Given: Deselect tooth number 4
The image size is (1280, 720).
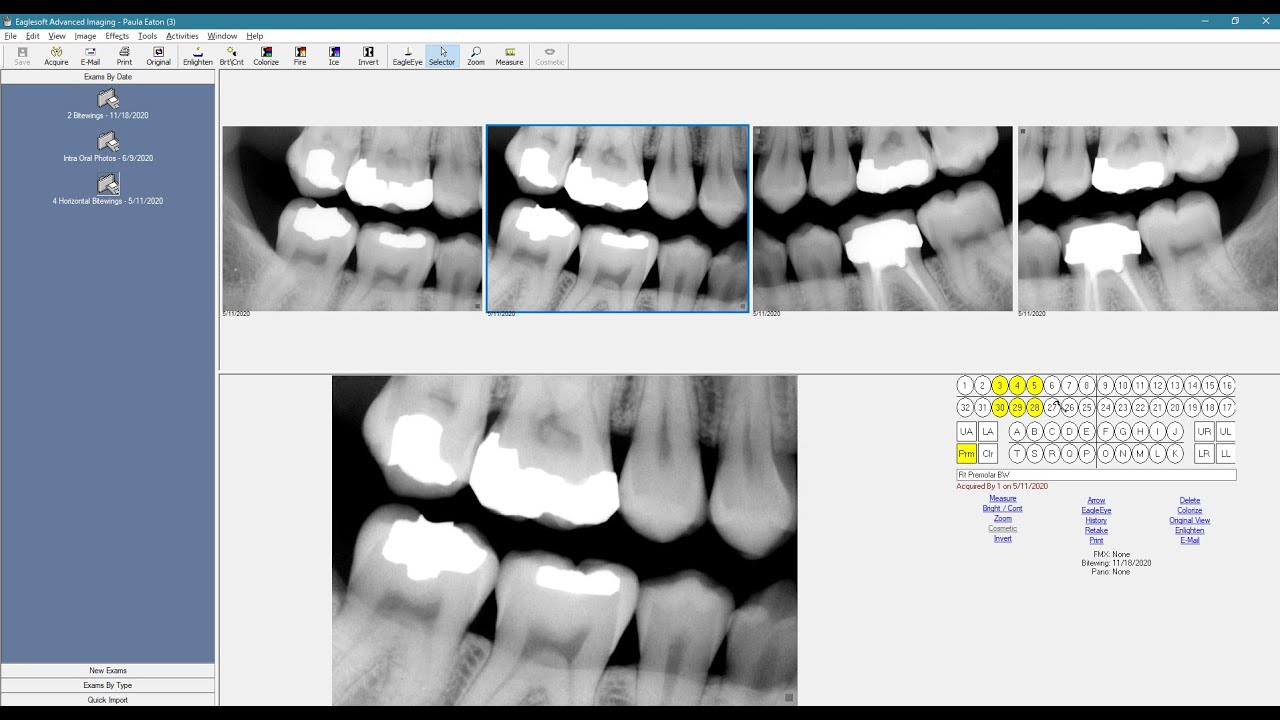Looking at the screenshot, I should pos(1017,385).
